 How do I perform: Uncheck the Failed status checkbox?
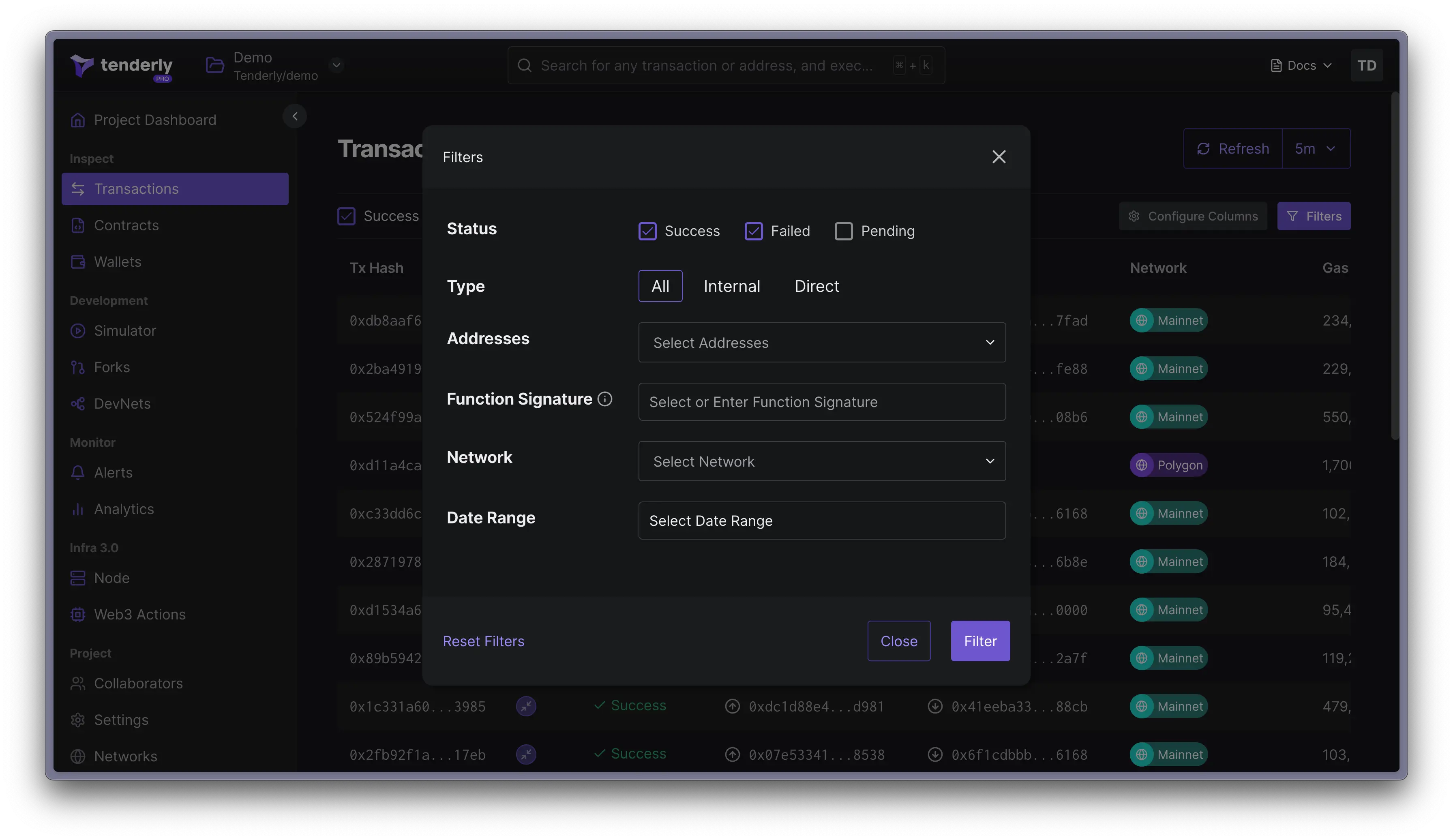coord(754,231)
